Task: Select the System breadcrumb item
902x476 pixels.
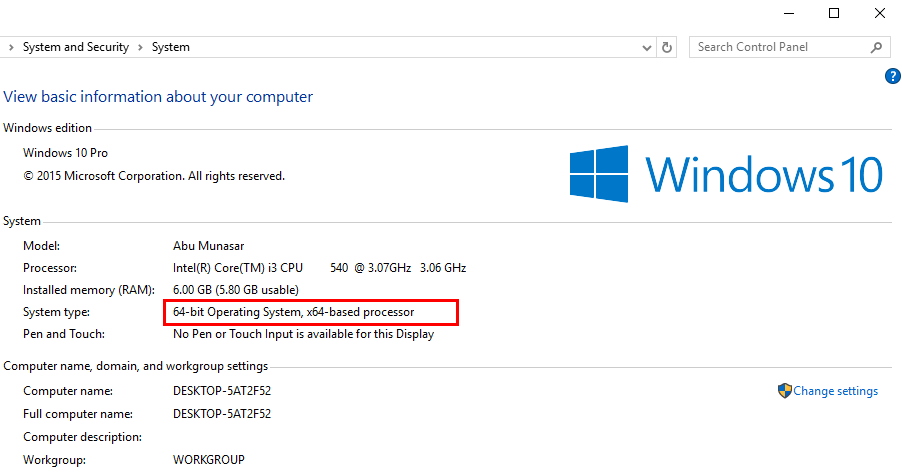Action: (170, 47)
